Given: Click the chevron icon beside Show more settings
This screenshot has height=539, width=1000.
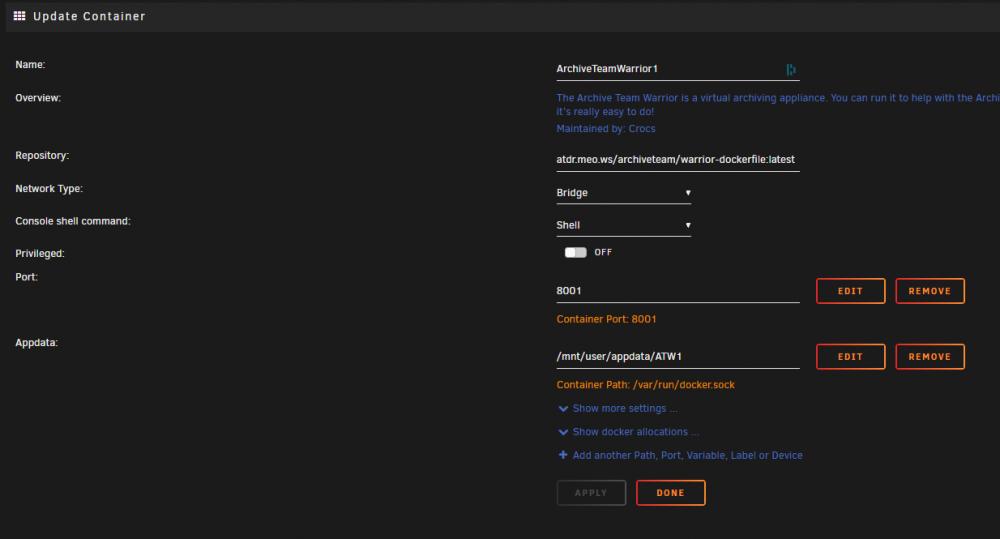Looking at the screenshot, I should (563, 409).
